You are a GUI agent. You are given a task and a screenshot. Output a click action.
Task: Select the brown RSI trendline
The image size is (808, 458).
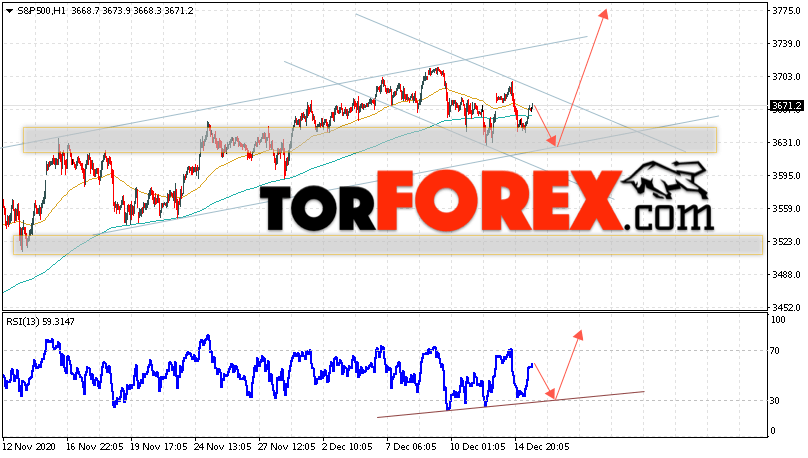coord(510,404)
